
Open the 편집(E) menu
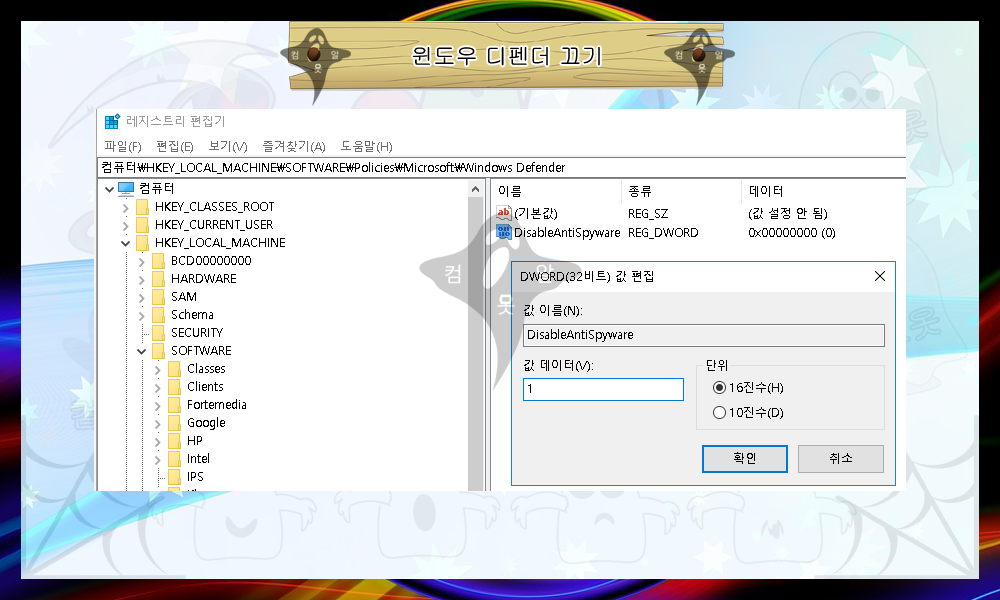(x=174, y=147)
